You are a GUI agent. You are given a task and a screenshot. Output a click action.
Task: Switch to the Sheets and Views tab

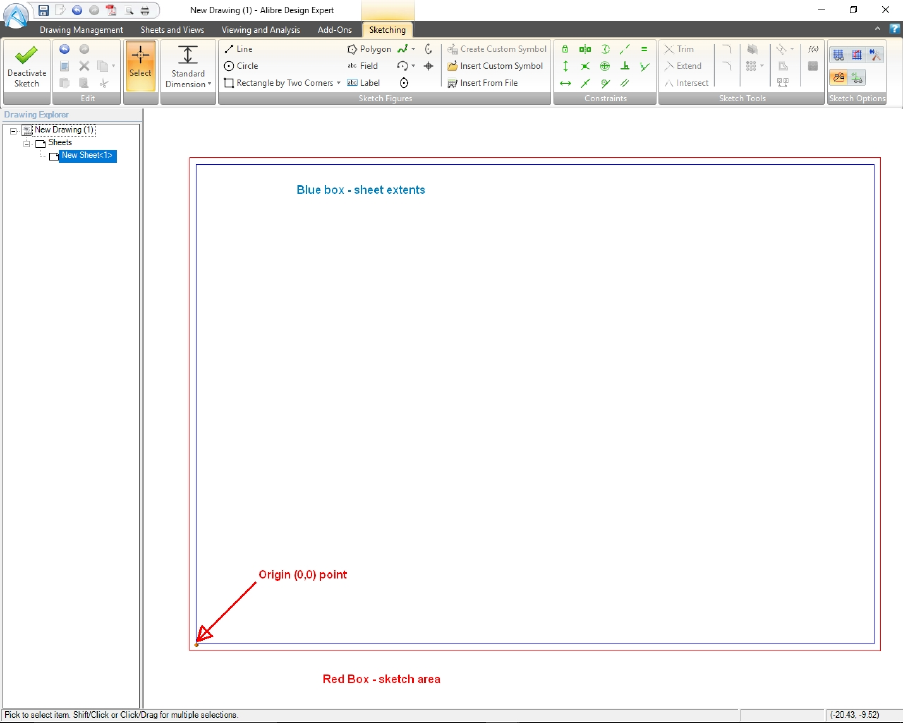171,29
